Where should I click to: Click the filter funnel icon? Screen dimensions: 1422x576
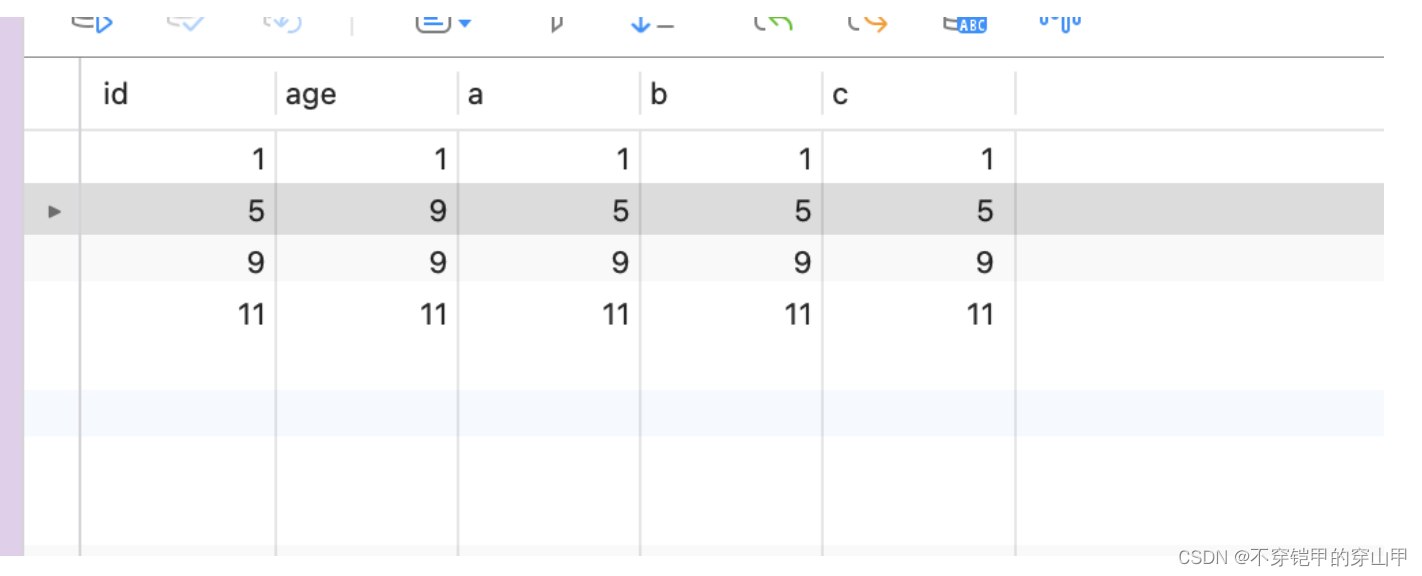[557, 22]
